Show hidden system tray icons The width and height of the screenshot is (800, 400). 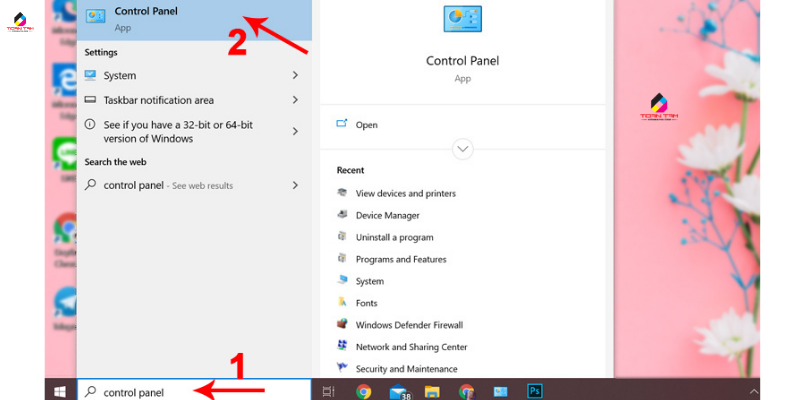point(754,391)
